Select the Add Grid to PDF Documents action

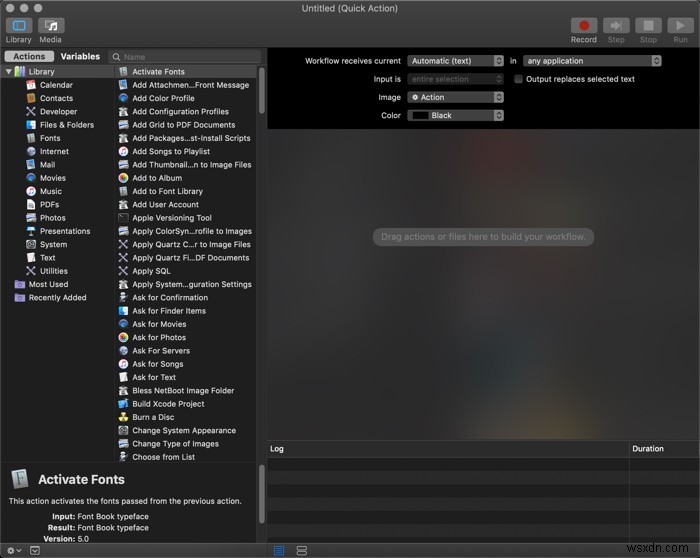[x=186, y=125]
